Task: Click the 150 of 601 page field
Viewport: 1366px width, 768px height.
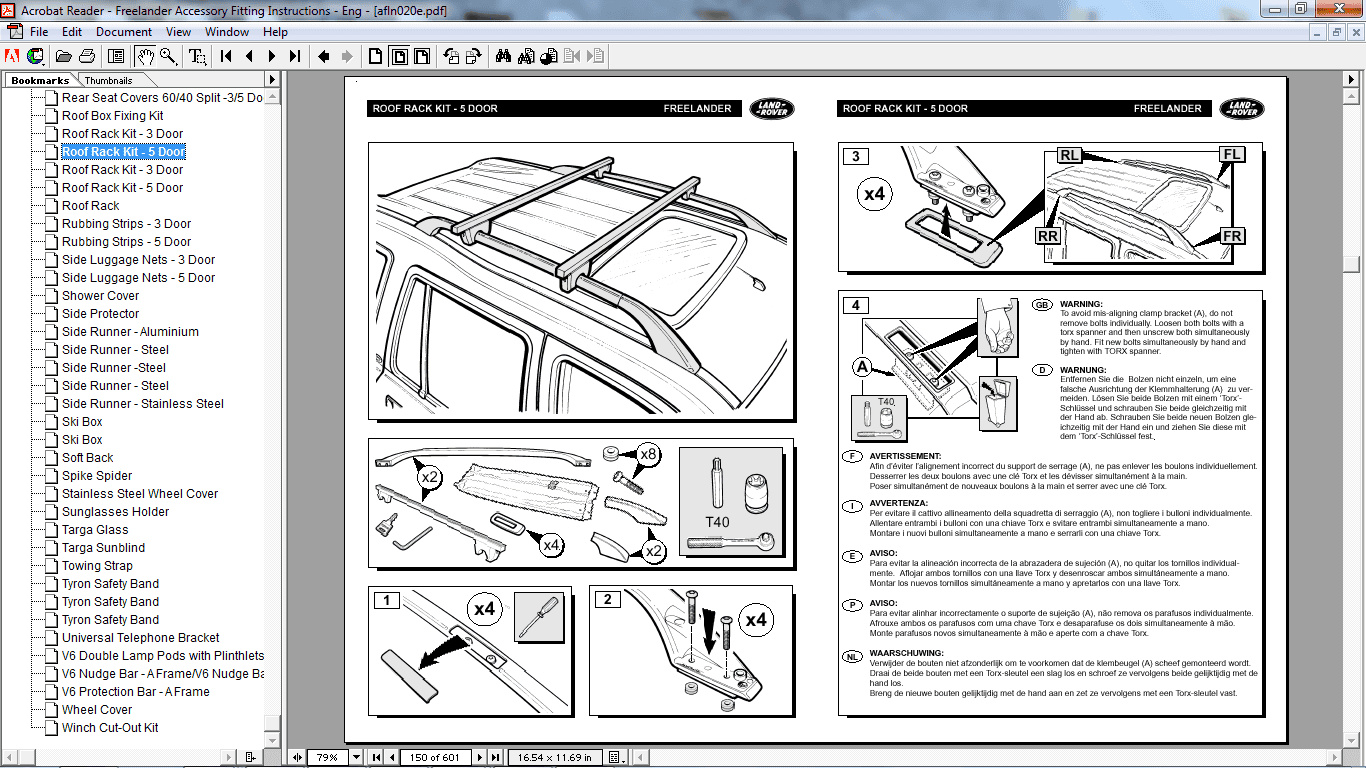Action: point(435,757)
